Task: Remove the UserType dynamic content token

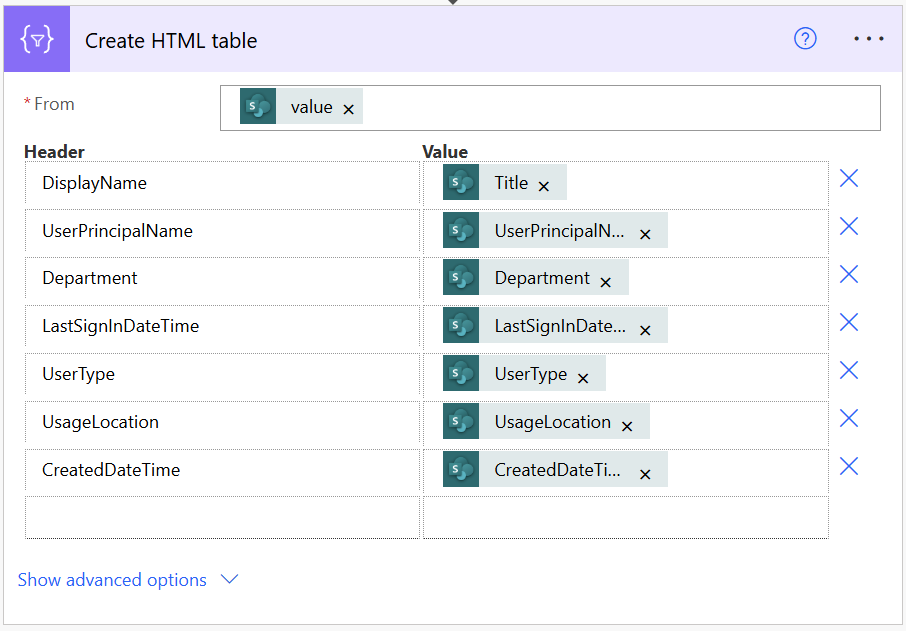Action: pyautogui.click(x=583, y=378)
